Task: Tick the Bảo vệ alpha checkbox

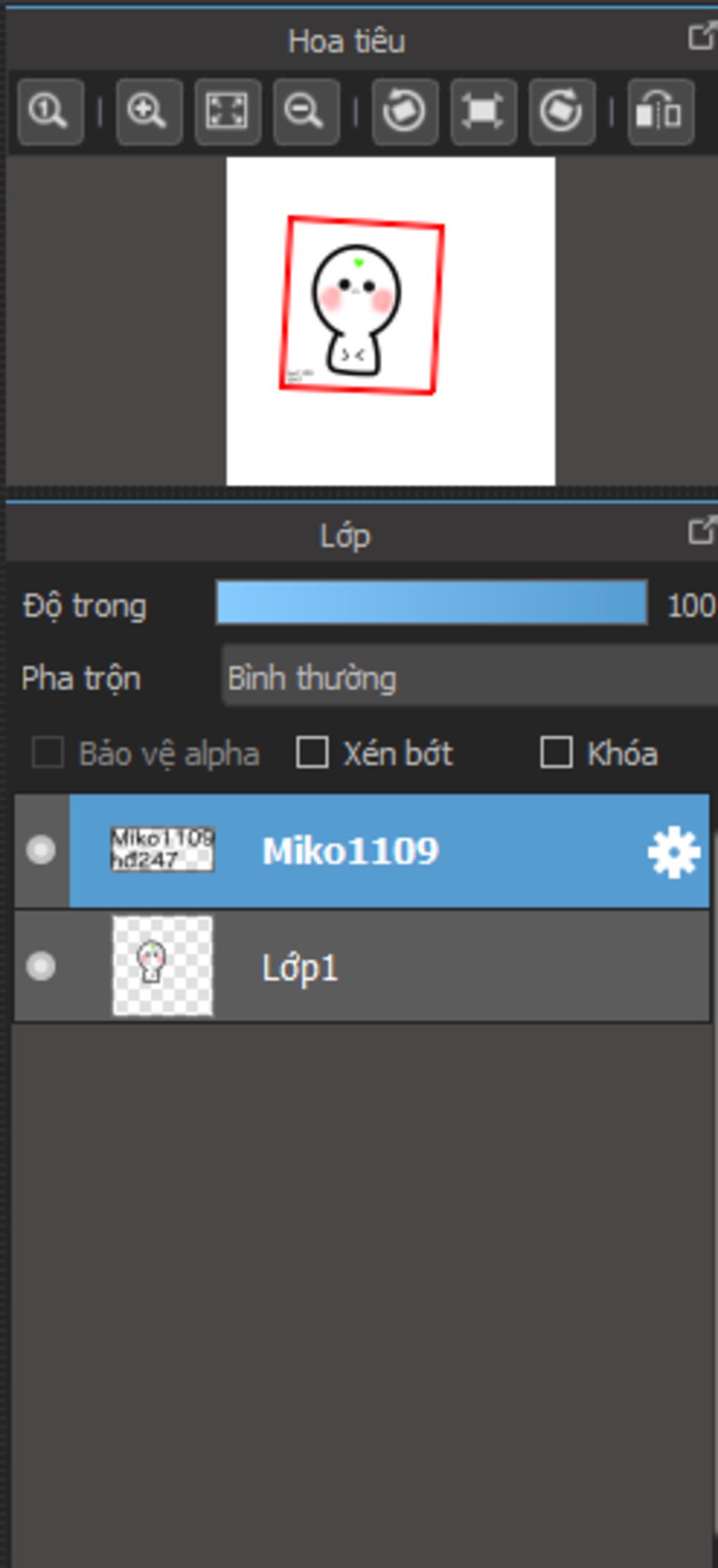Action: pos(48,753)
